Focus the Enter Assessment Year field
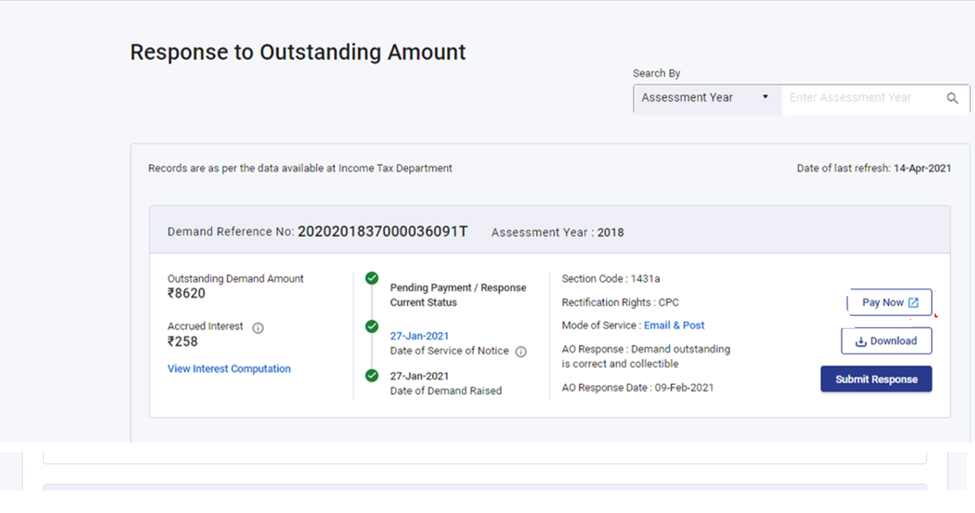Screen dimensions: 975x513 [860, 98]
